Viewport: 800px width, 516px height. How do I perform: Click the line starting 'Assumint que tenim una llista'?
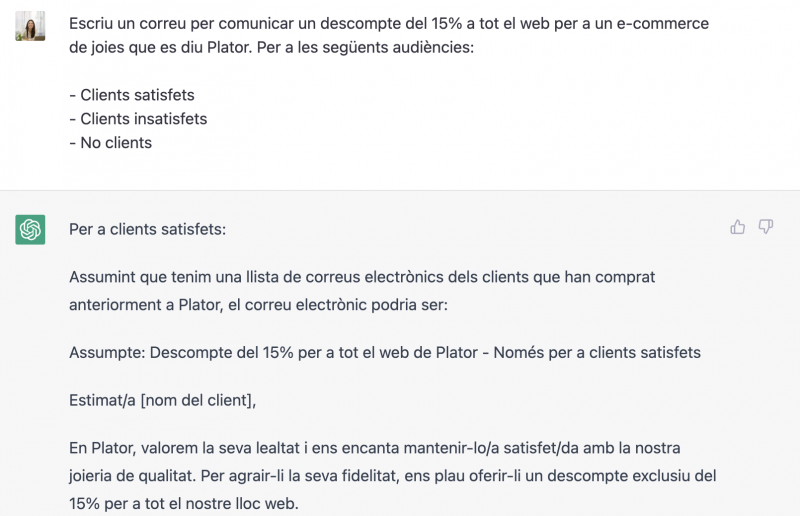point(362,277)
